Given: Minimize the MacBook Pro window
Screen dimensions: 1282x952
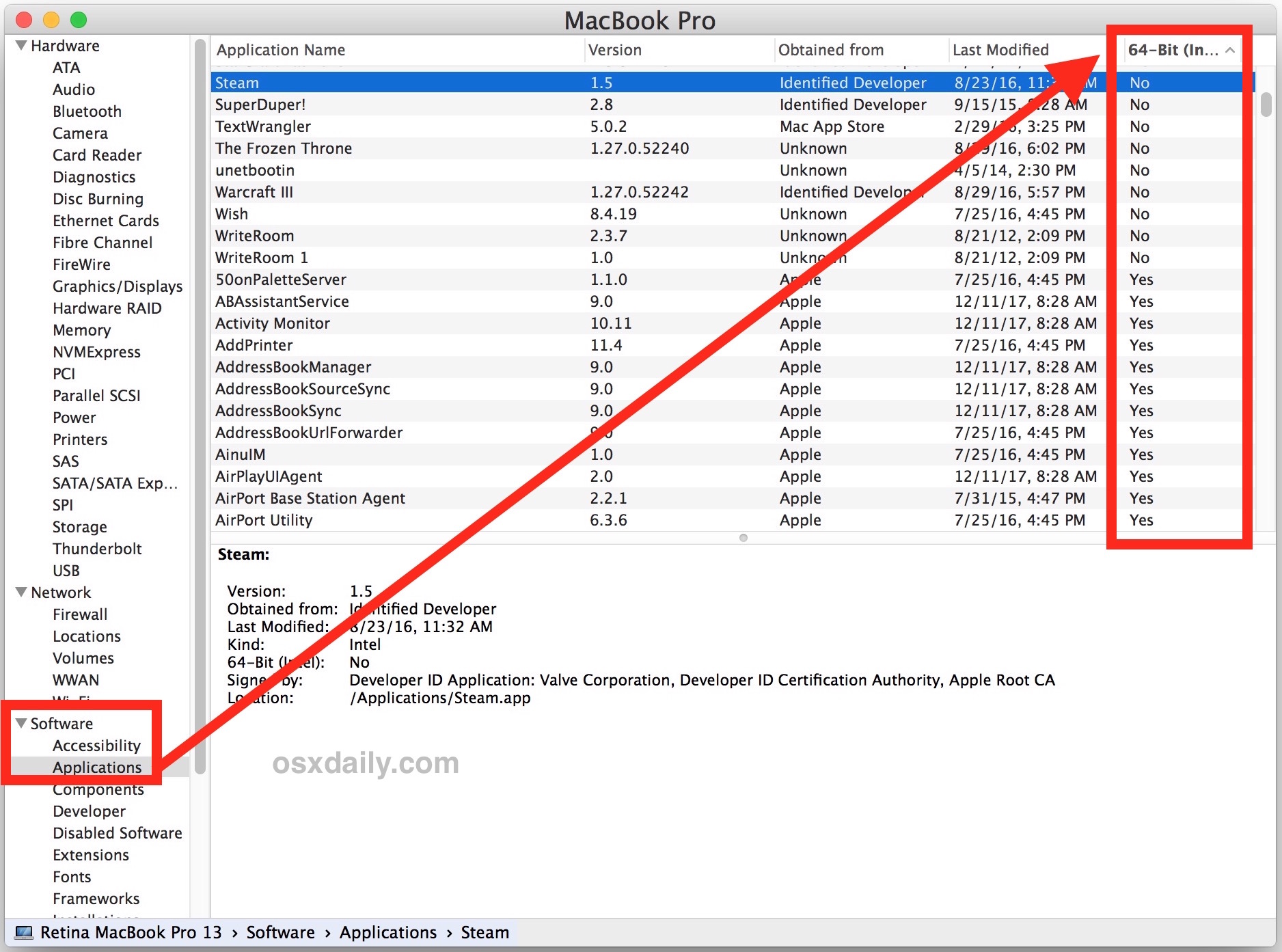Looking at the screenshot, I should point(51,20).
